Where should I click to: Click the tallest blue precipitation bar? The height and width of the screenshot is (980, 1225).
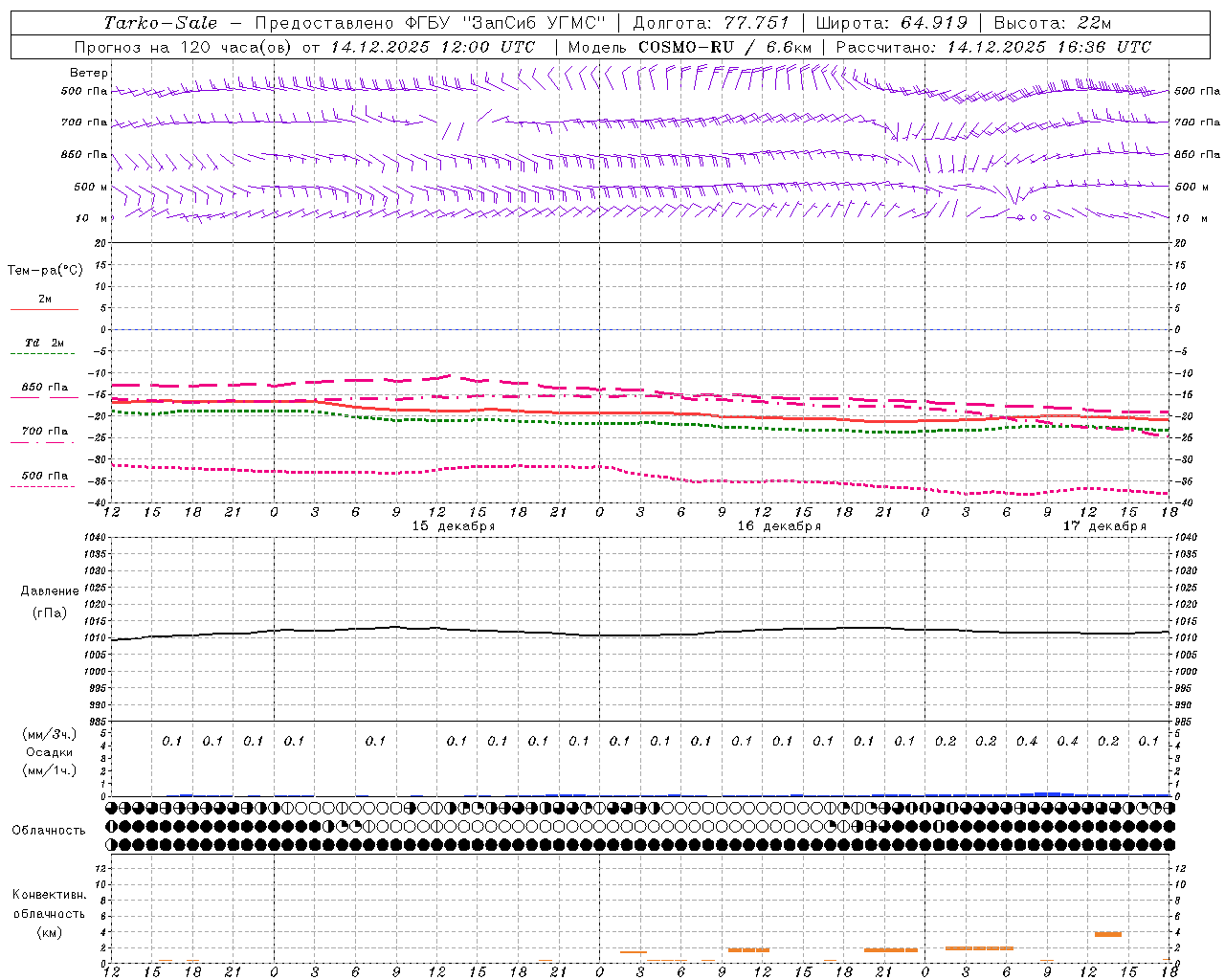click(x=1047, y=793)
